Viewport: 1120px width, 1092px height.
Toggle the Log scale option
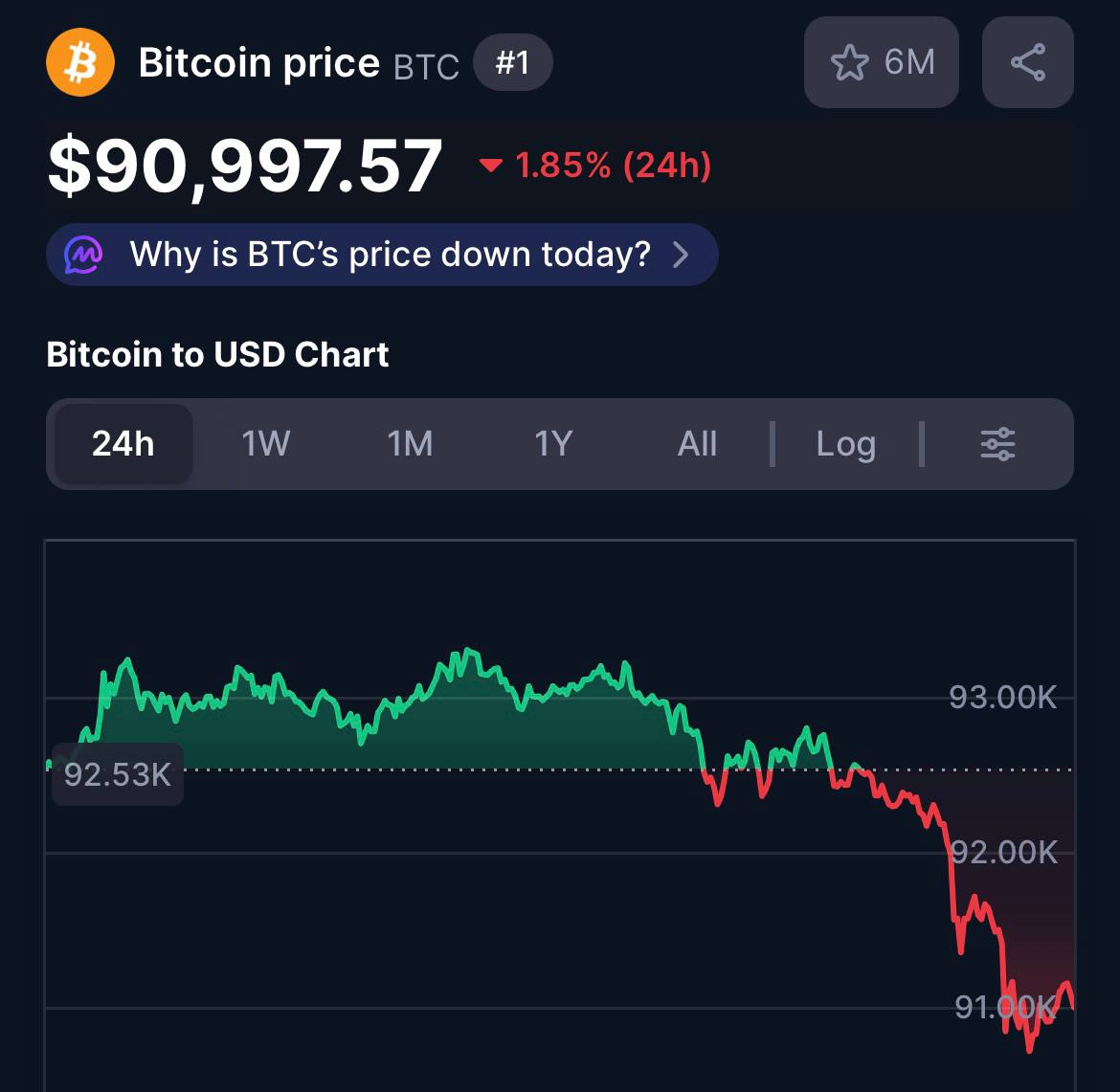tap(845, 444)
